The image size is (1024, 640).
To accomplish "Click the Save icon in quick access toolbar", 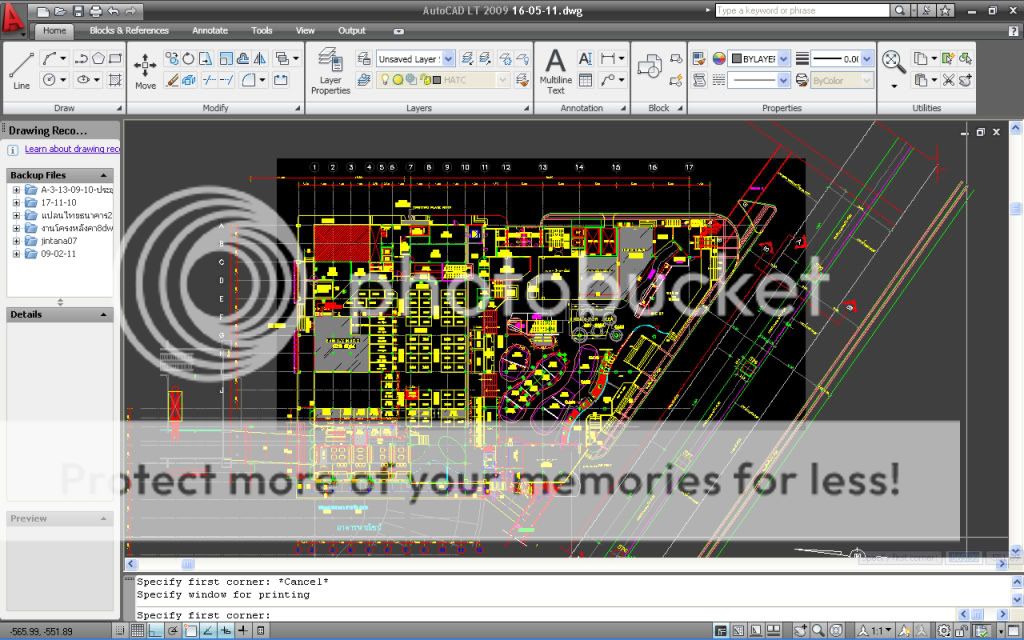I will point(77,11).
